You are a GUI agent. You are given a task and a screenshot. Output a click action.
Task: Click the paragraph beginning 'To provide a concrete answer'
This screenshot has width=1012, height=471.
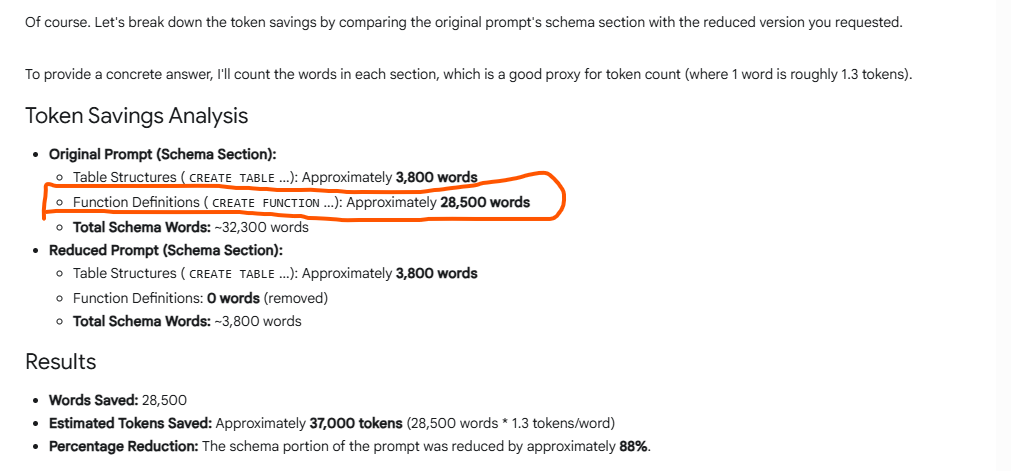pos(469,74)
